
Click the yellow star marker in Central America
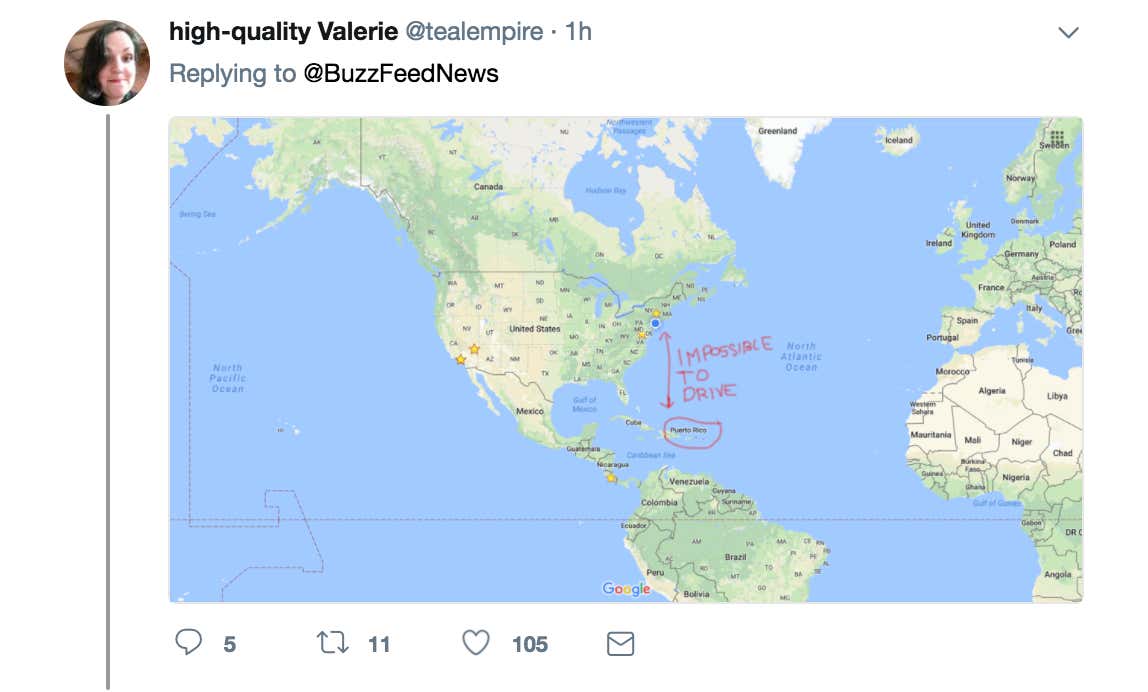coord(610,478)
